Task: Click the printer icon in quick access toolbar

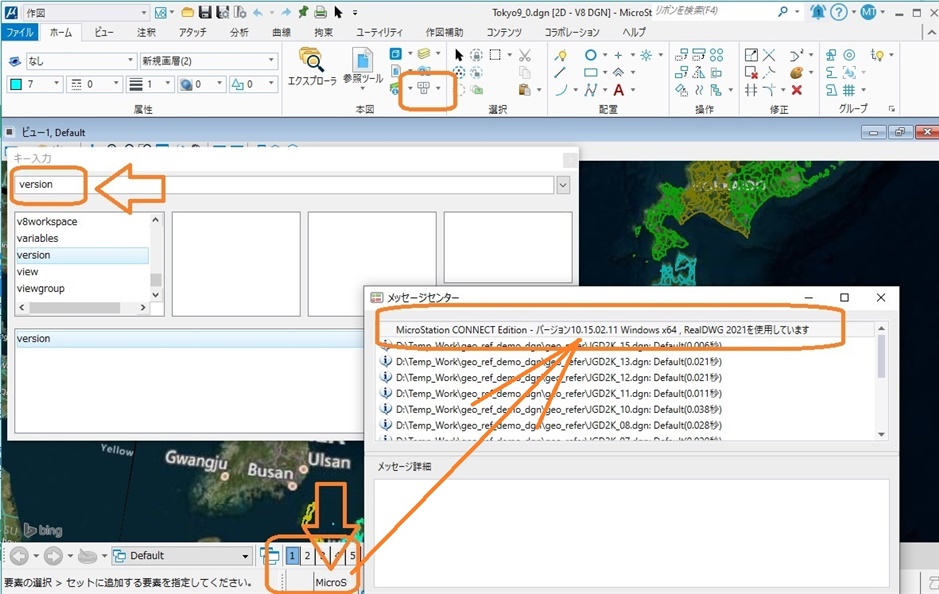Action: [x=320, y=12]
